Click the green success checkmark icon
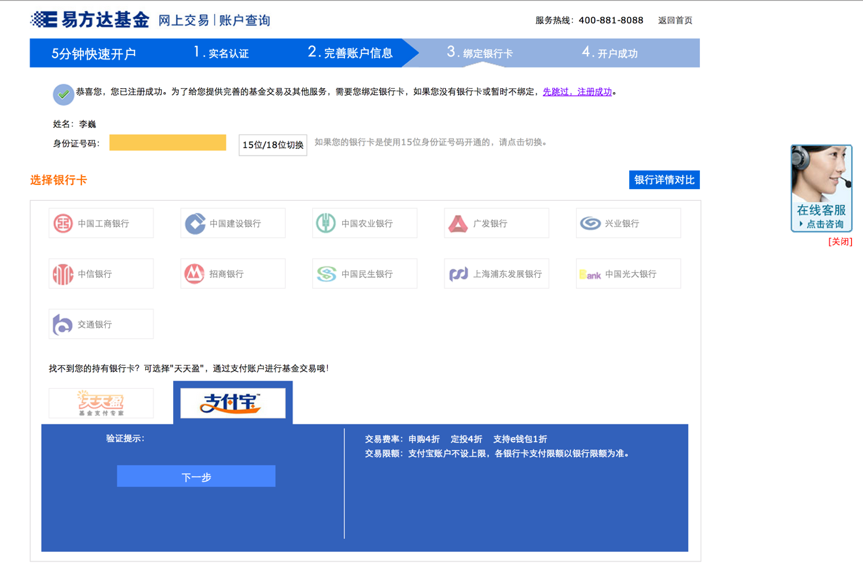Viewport: 863px width, 565px height. pyautogui.click(x=63, y=94)
